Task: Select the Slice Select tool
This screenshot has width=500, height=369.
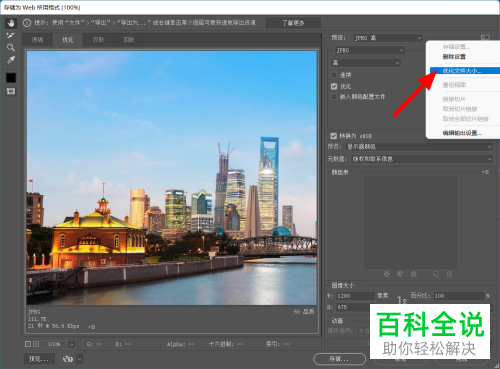Action: [x=11, y=35]
